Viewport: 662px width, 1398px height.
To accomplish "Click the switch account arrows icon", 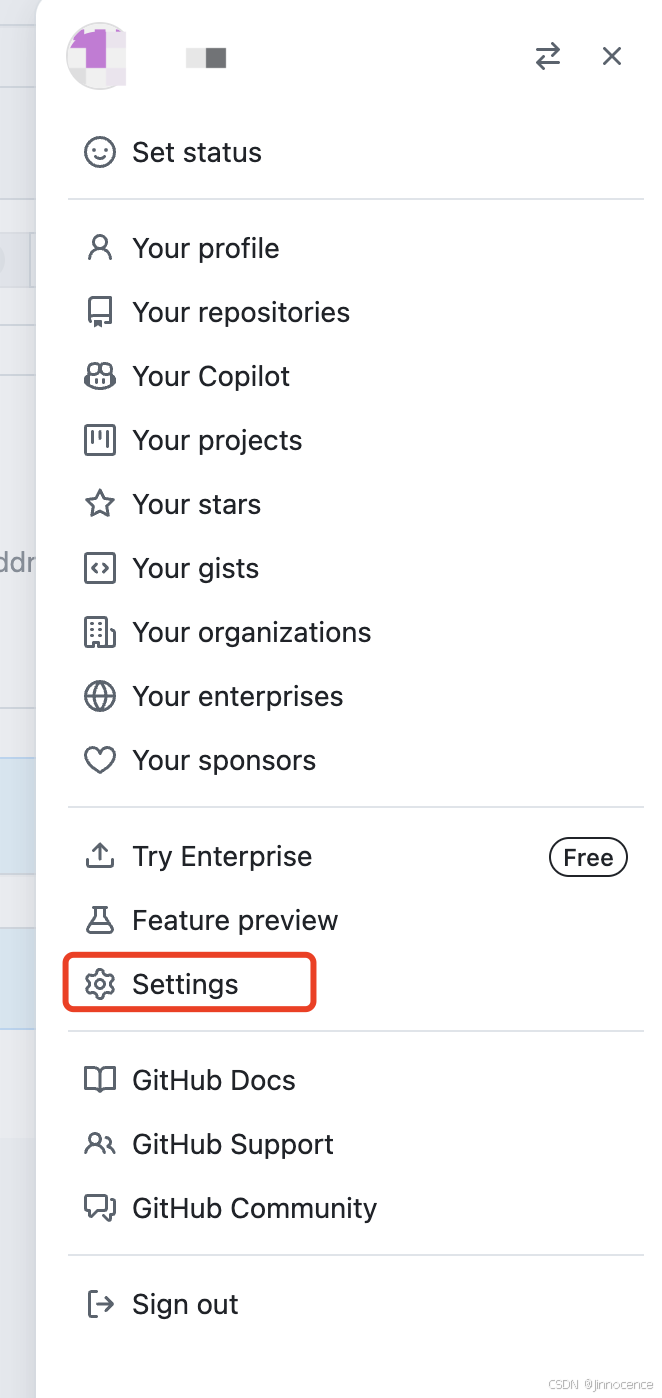I will click(548, 56).
